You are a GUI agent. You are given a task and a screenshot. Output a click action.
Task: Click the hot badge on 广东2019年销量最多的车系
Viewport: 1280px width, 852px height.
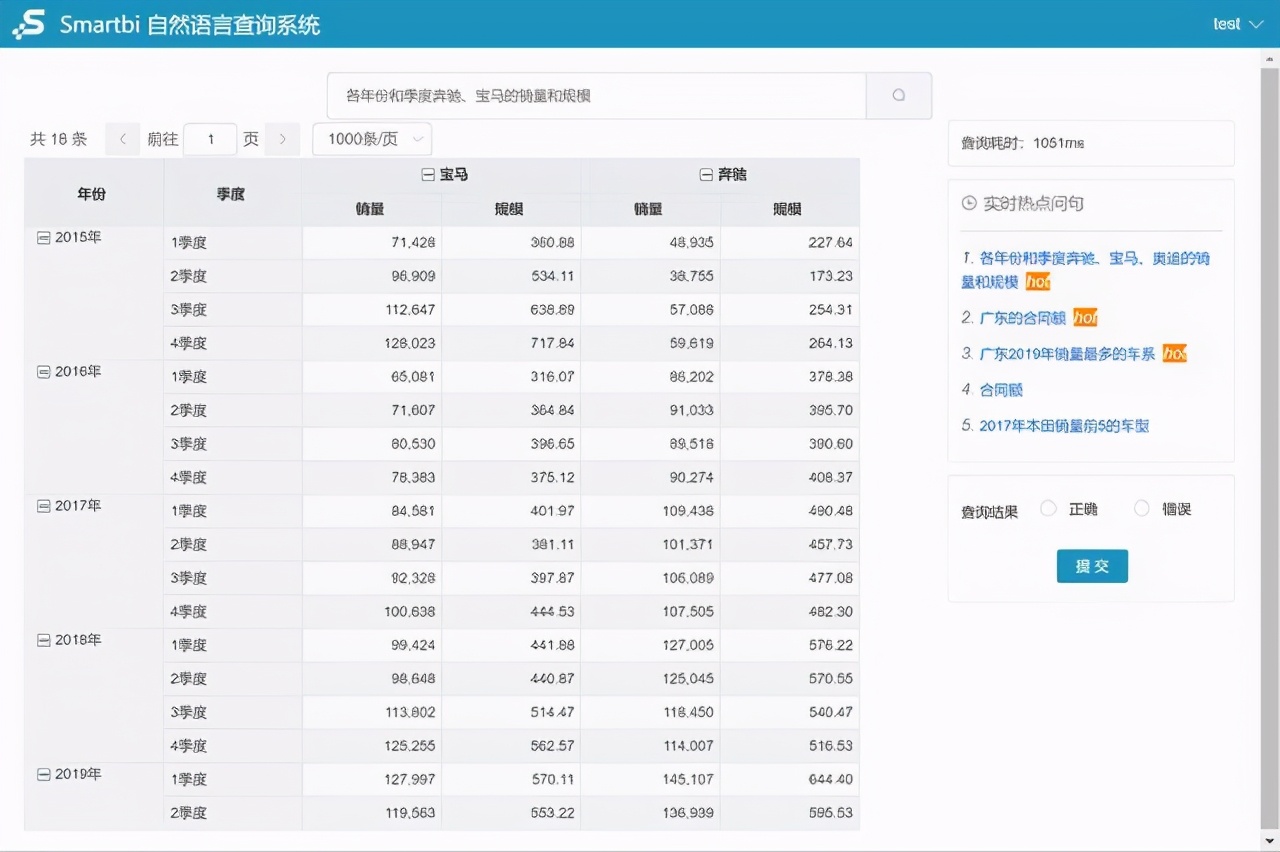point(1173,353)
